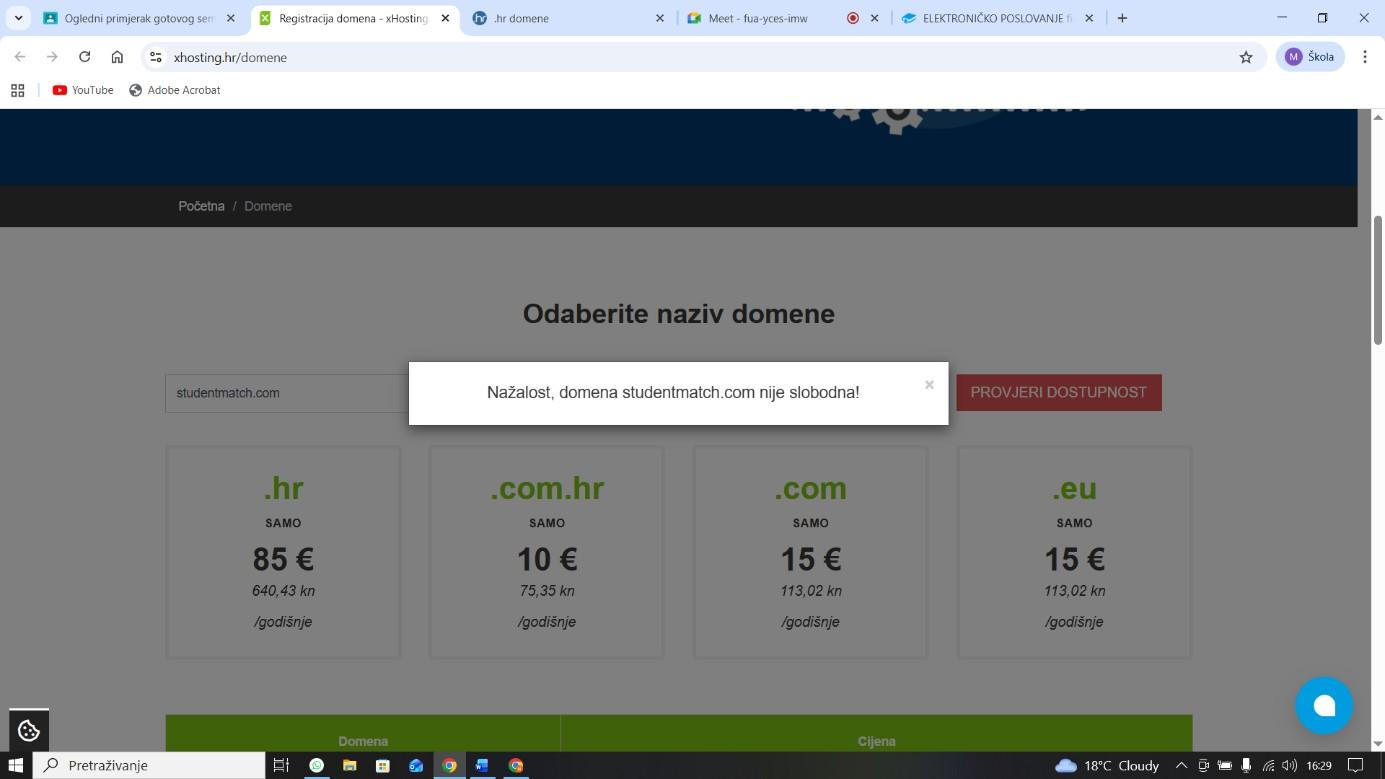This screenshot has width=1385, height=779.
Task: Open the Škola profile menu
Action: coord(1310,57)
